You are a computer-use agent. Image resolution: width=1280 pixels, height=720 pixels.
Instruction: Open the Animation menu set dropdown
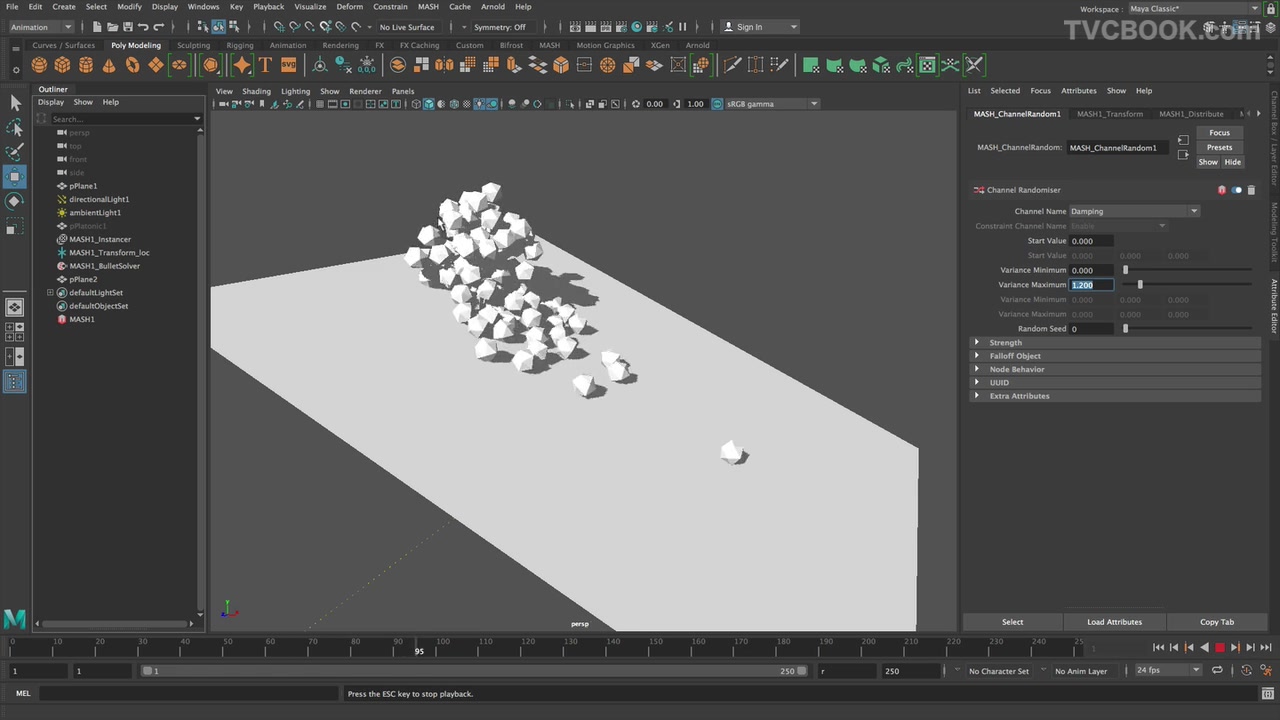[x=42, y=27]
